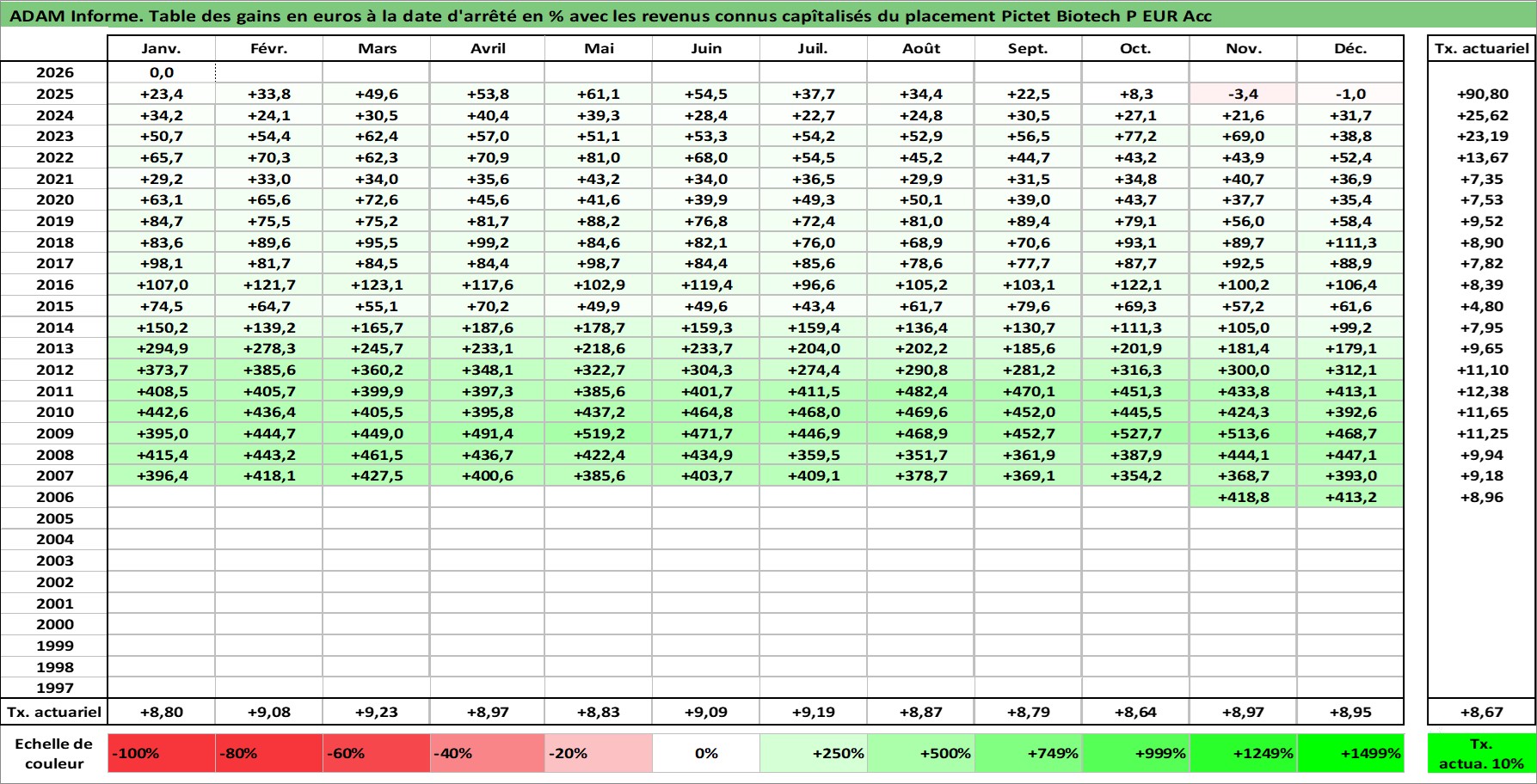
Task: Click the 2016 row label
Action: pos(54,285)
